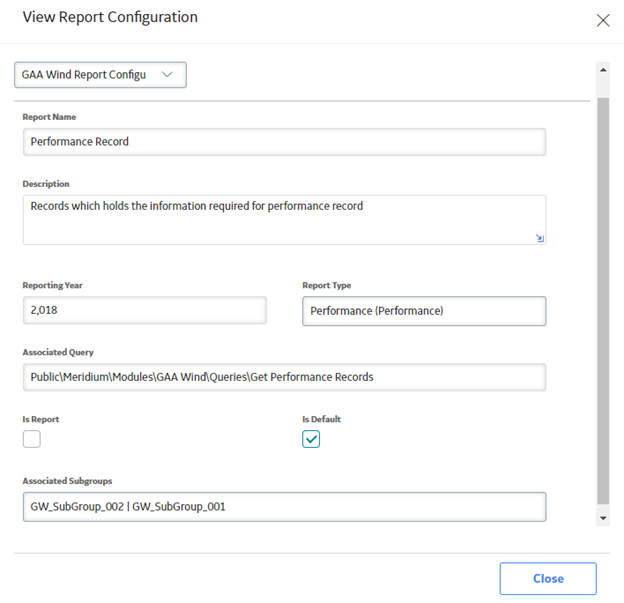Click the Associated Query path field
624x603 pixels.
pyautogui.click(x=284, y=377)
